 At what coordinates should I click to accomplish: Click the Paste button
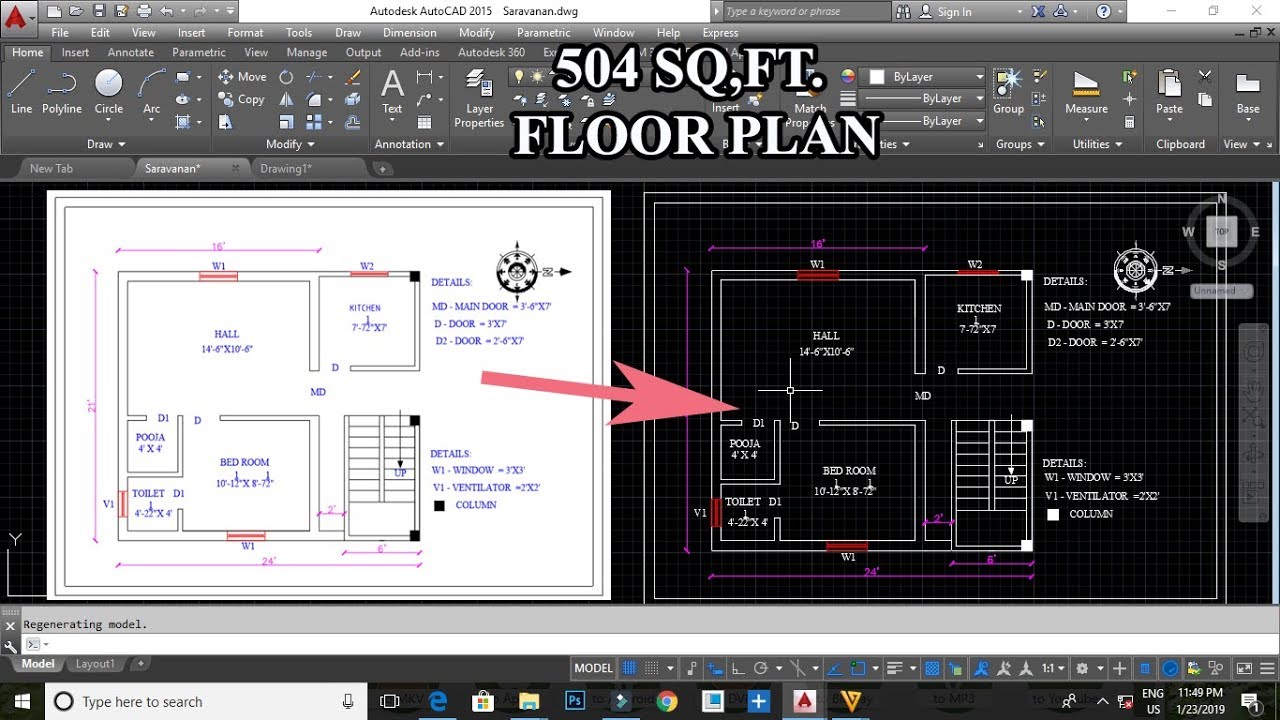1169,92
